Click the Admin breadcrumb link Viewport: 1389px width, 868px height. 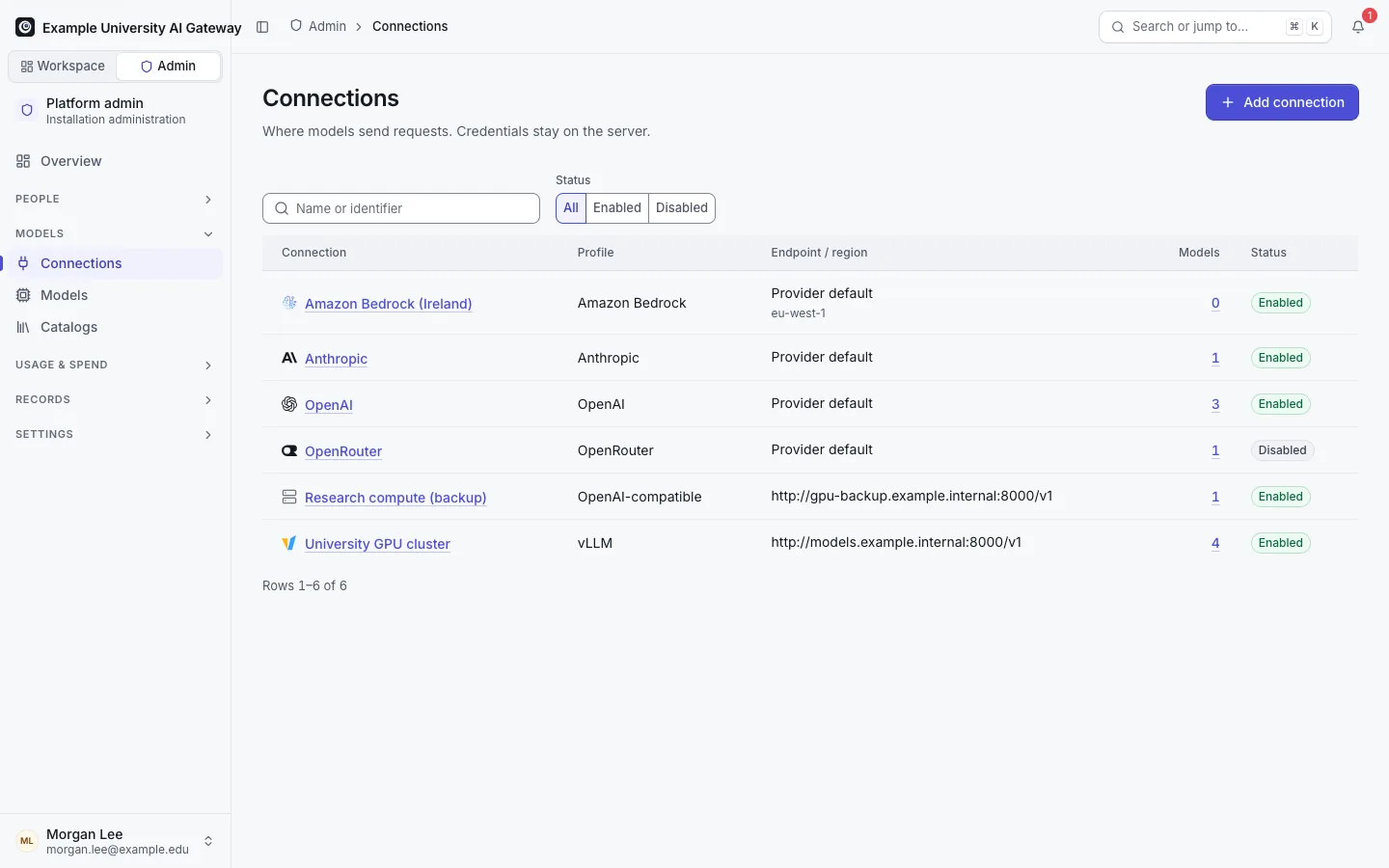point(327,26)
